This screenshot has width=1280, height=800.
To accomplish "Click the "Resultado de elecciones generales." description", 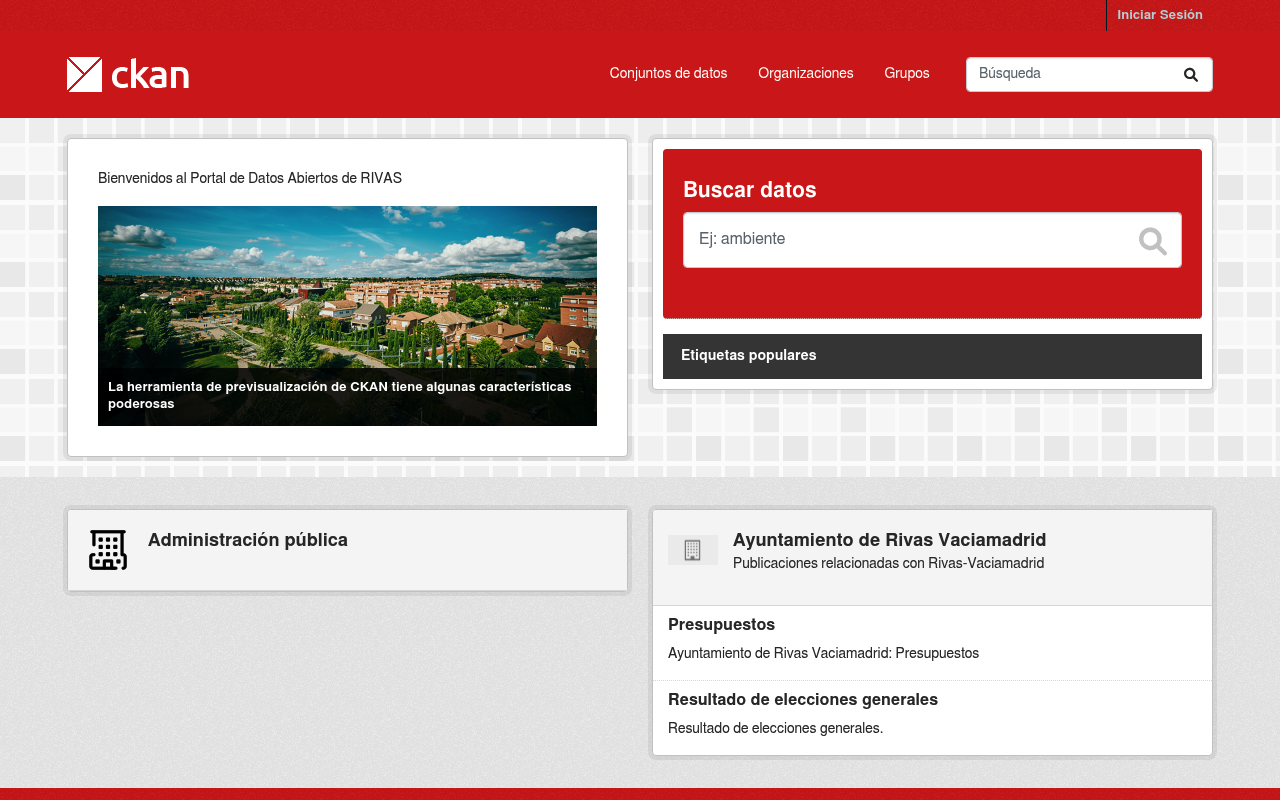I will click(775, 729).
